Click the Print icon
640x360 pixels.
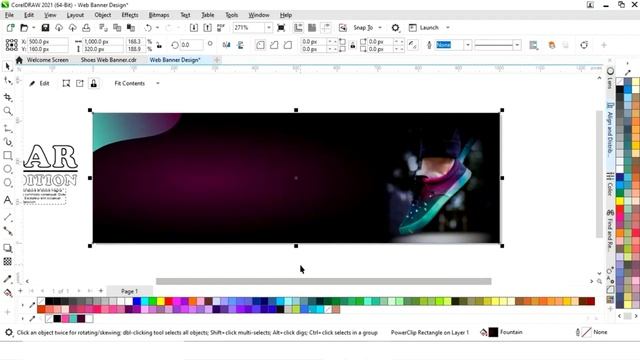pos(86,28)
